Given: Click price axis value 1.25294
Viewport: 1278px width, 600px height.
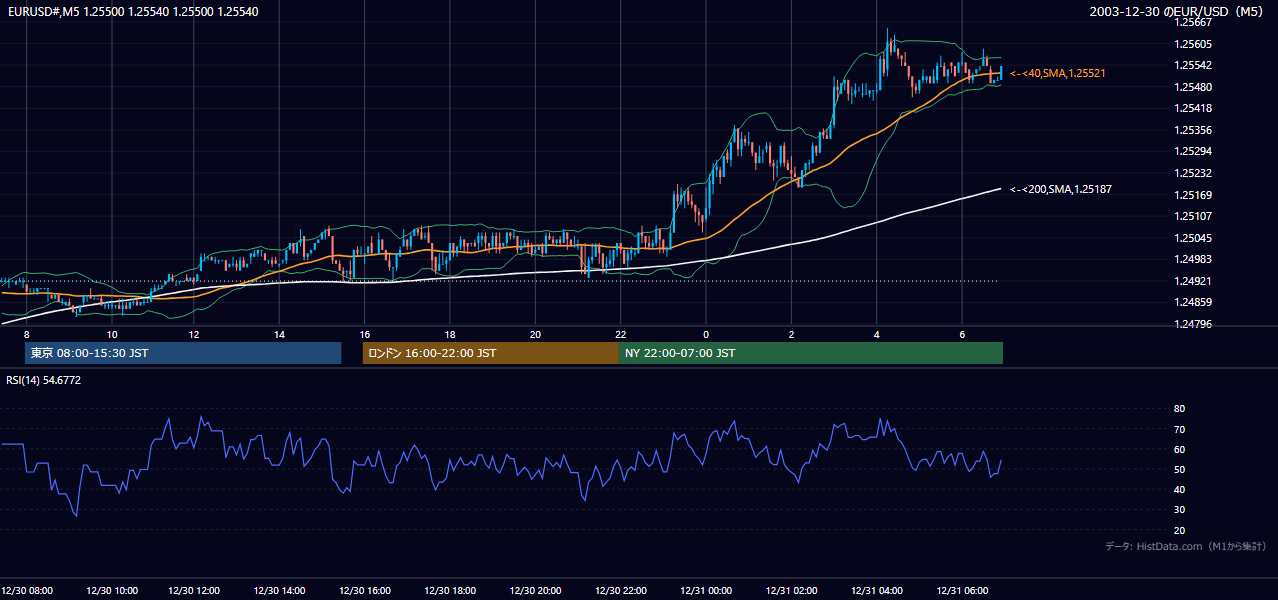Looking at the screenshot, I should 1193,151.
